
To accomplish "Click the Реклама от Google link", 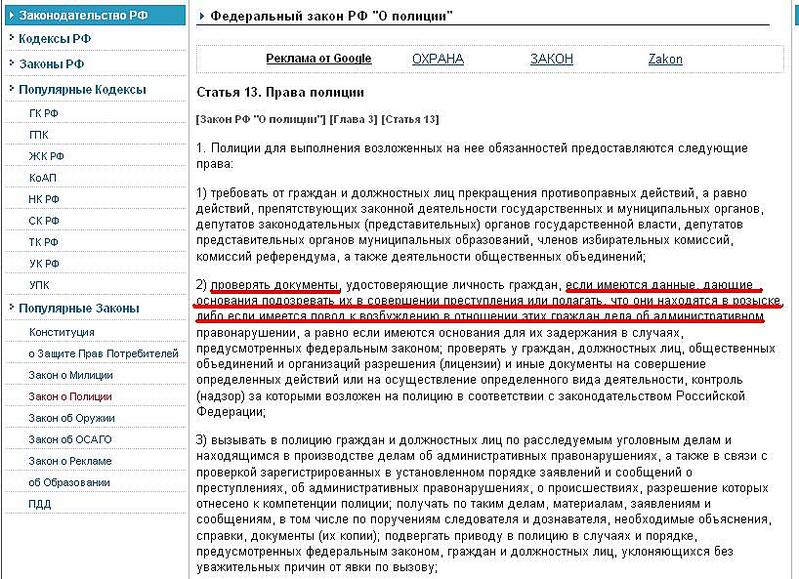I will pos(318,59).
